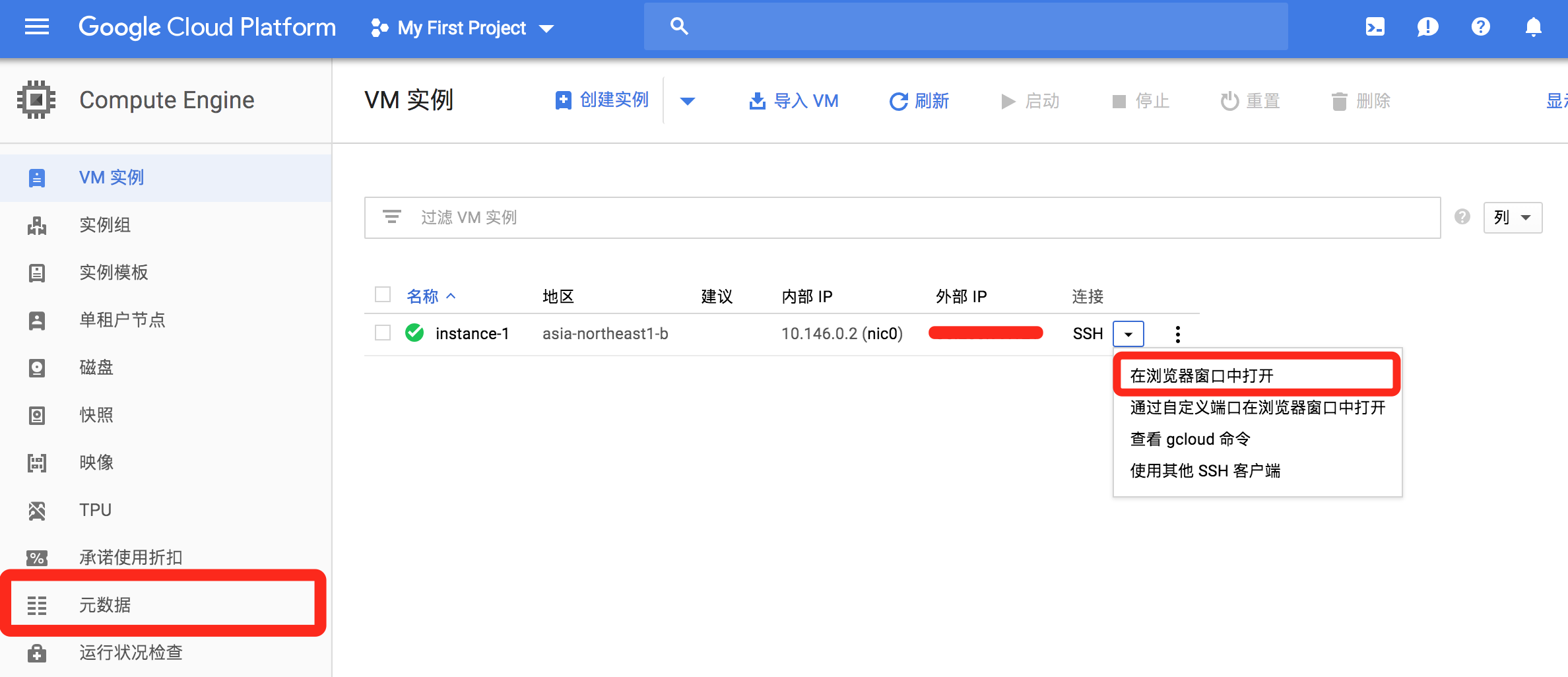
Task: Open 映像 in sidebar
Action: [x=166, y=463]
